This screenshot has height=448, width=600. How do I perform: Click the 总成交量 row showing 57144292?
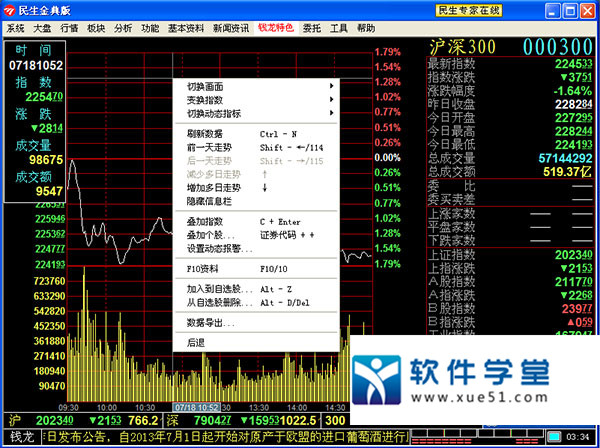pyautogui.click(x=510, y=158)
